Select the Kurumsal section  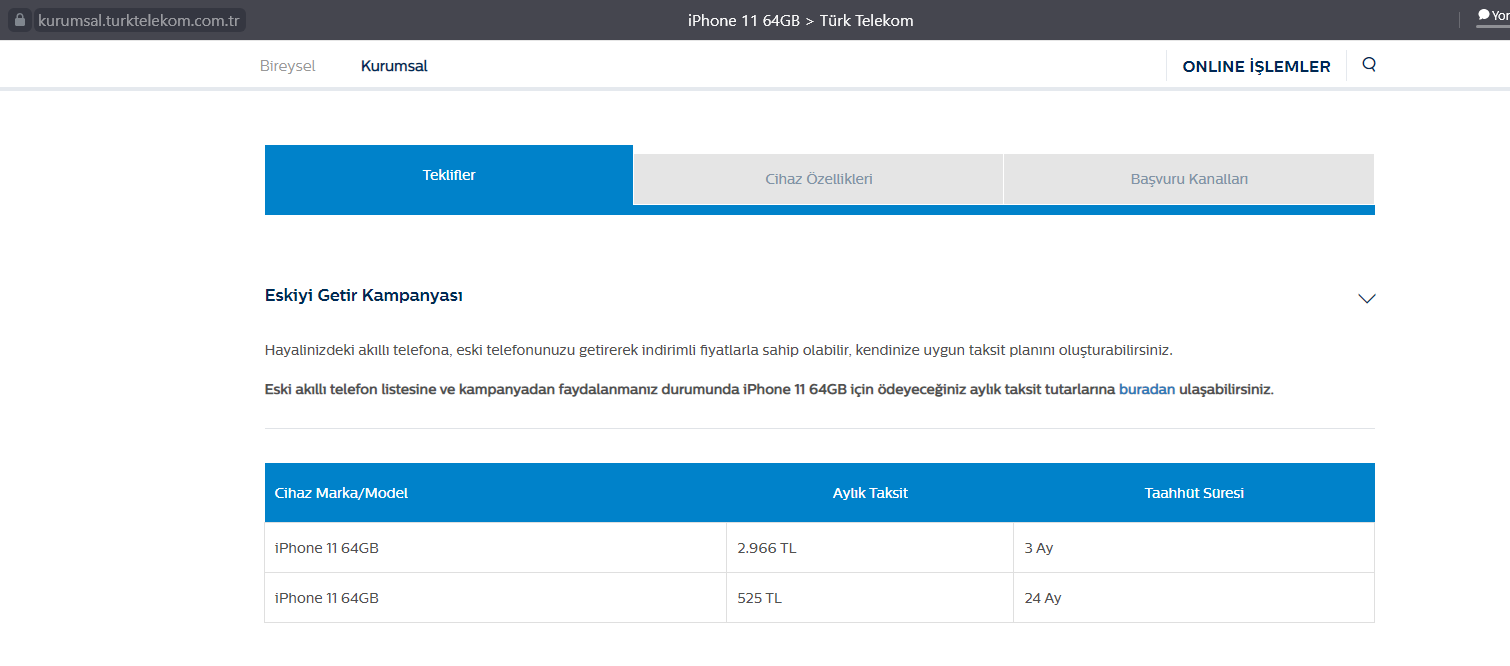click(394, 66)
